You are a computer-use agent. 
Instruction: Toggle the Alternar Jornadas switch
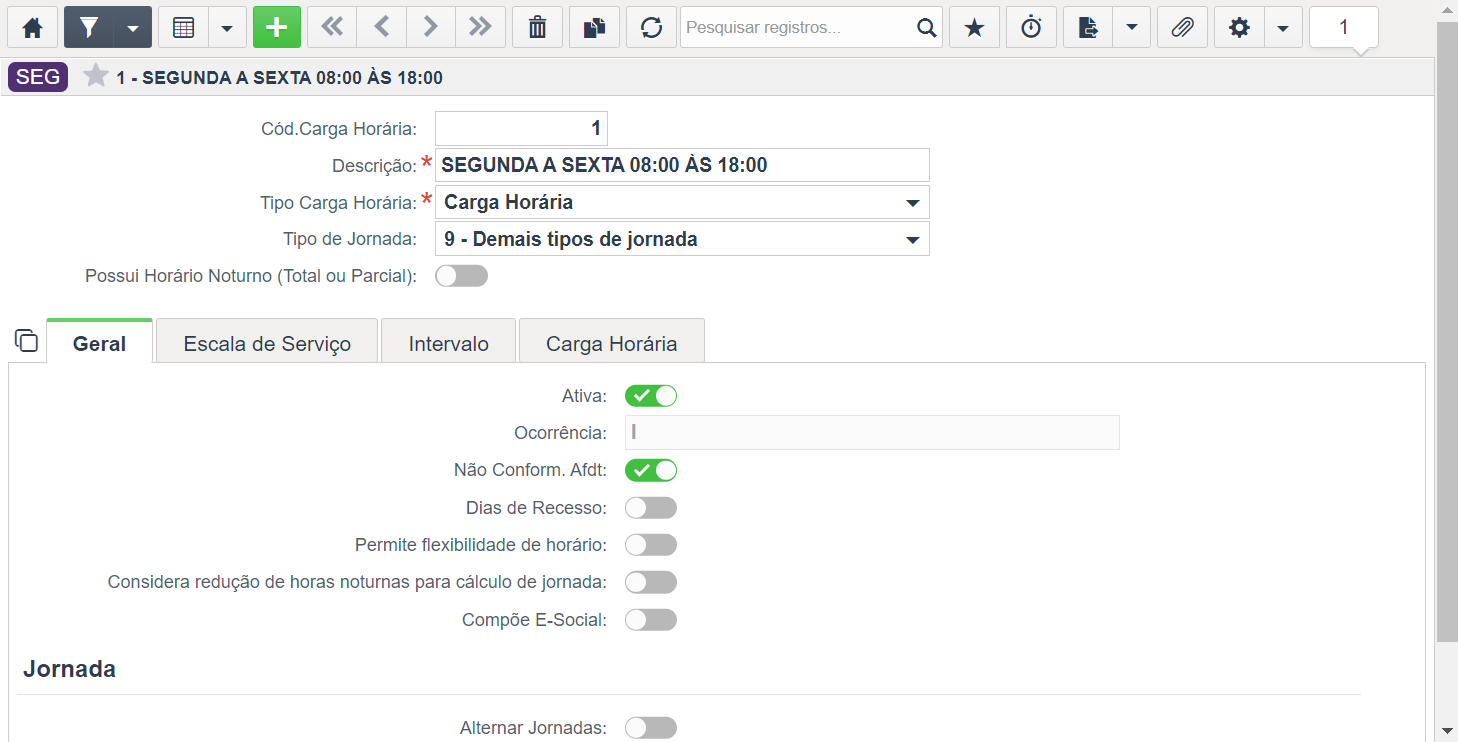coord(651,728)
